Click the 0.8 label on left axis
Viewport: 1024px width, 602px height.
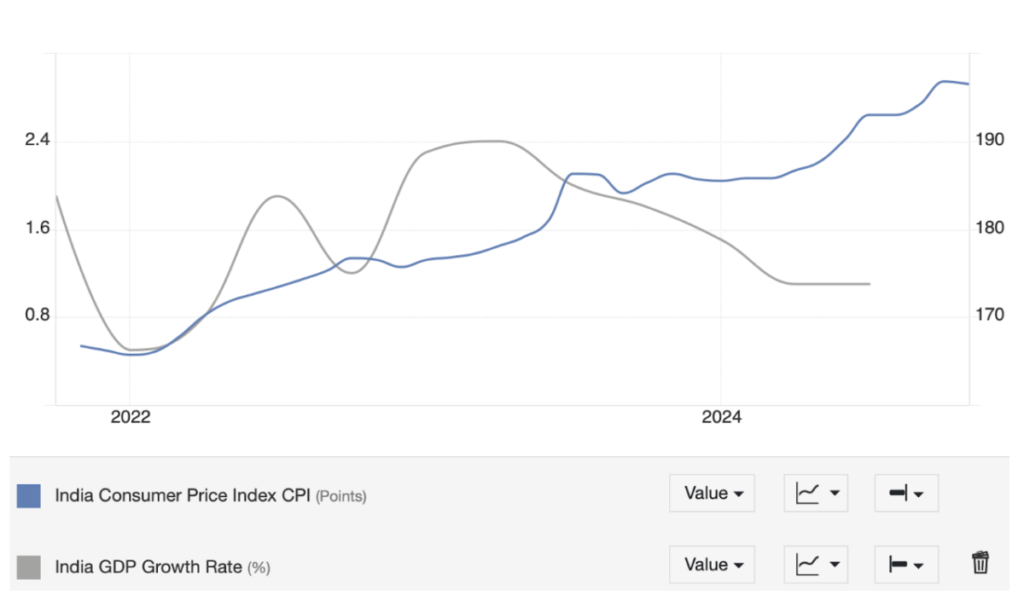[x=37, y=316]
